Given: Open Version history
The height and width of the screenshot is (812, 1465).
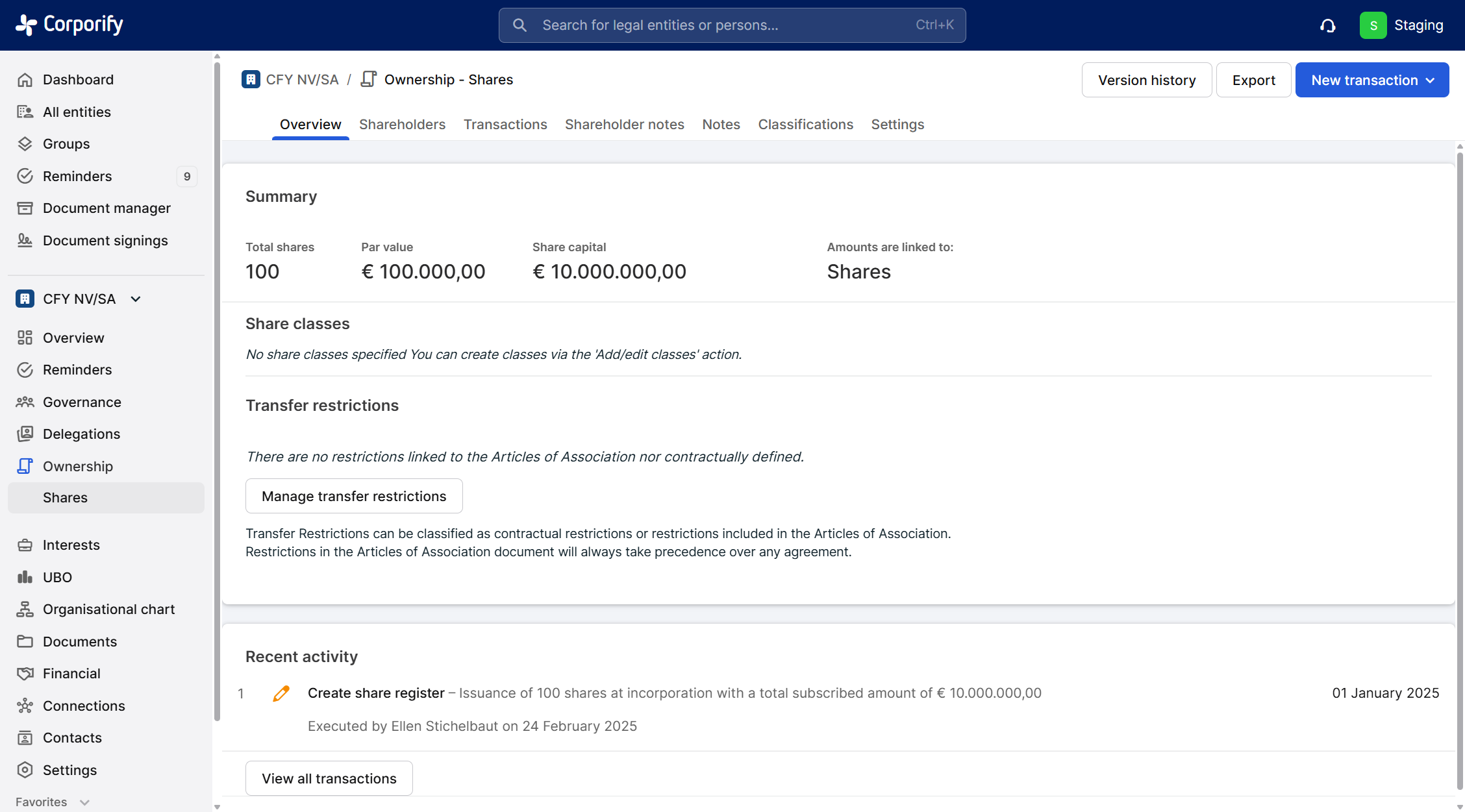Looking at the screenshot, I should coord(1146,80).
